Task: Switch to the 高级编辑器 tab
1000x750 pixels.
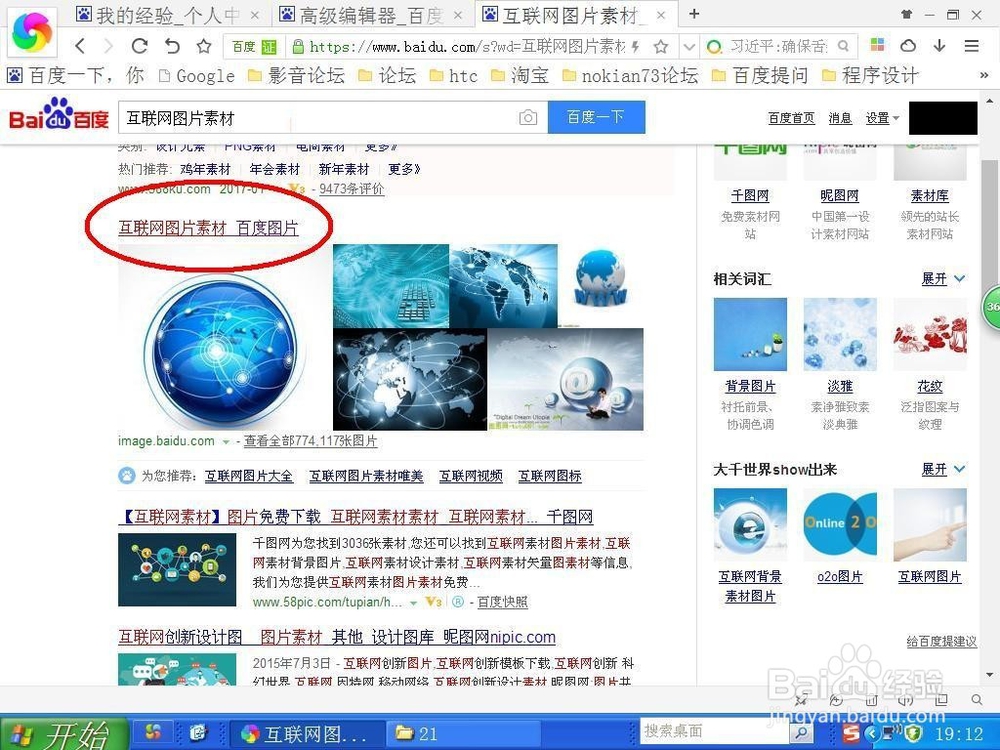Action: [x=371, y=15]
